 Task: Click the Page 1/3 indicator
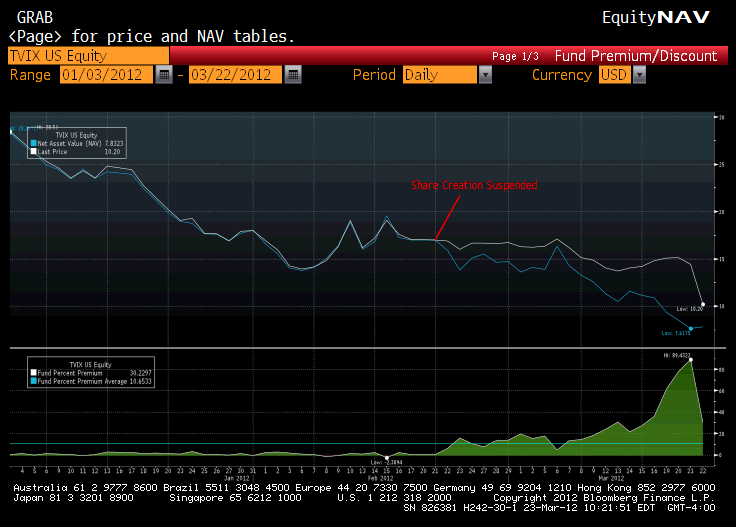pyautogui.click(x=515, y=56)
